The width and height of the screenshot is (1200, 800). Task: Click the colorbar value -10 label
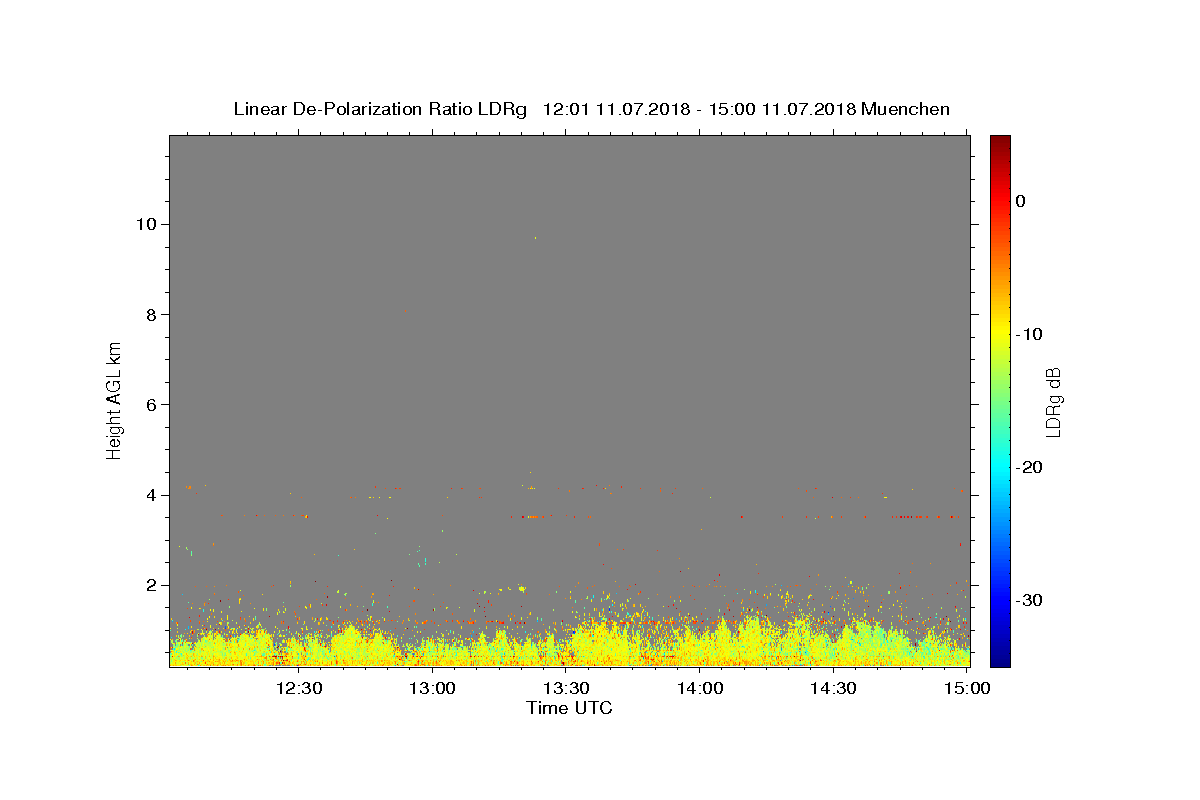[1029, 334]
